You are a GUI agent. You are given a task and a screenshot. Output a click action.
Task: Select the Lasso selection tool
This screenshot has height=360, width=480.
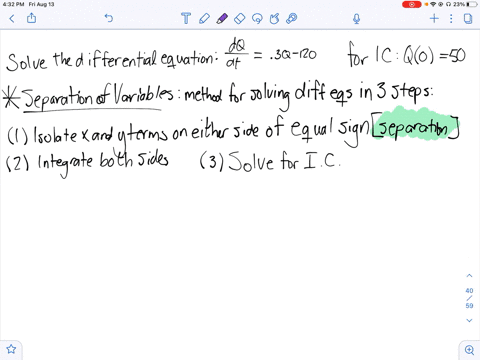pyautogui.click(x=257, y=18)
